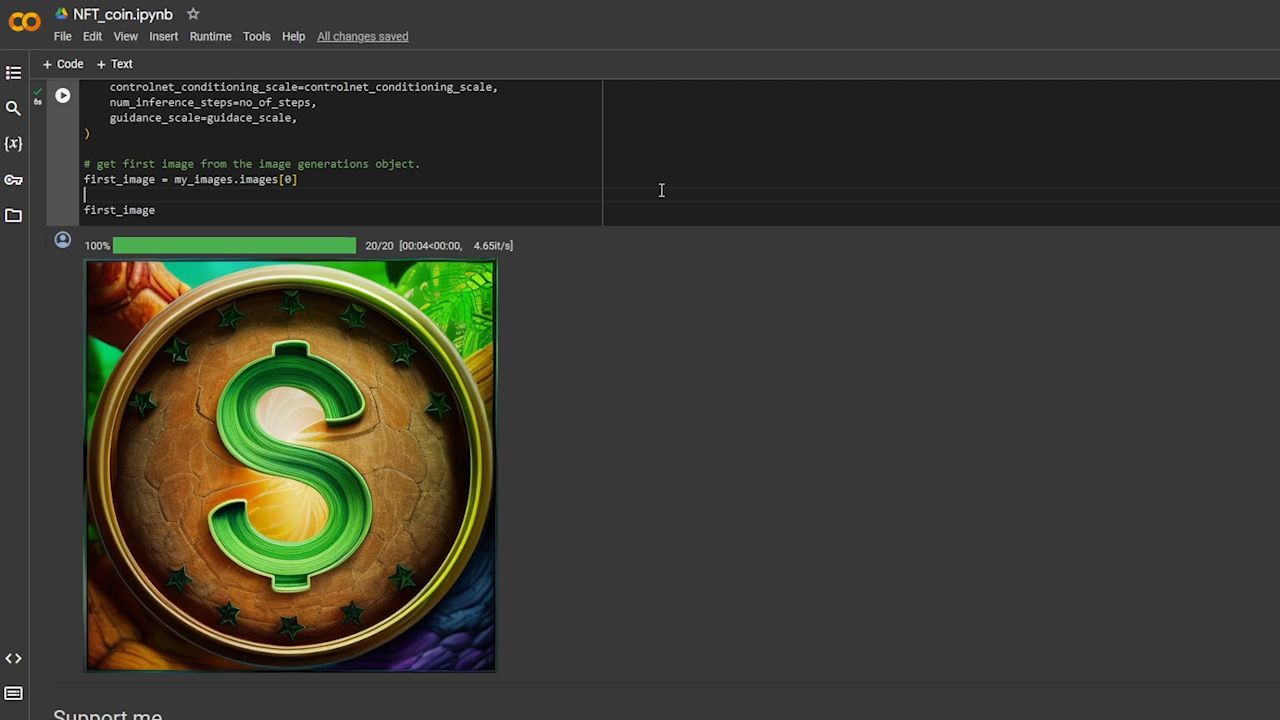Click the controlnet_conditioning_scale code line
Screen dimensions: 1280x720
(303, 87)
